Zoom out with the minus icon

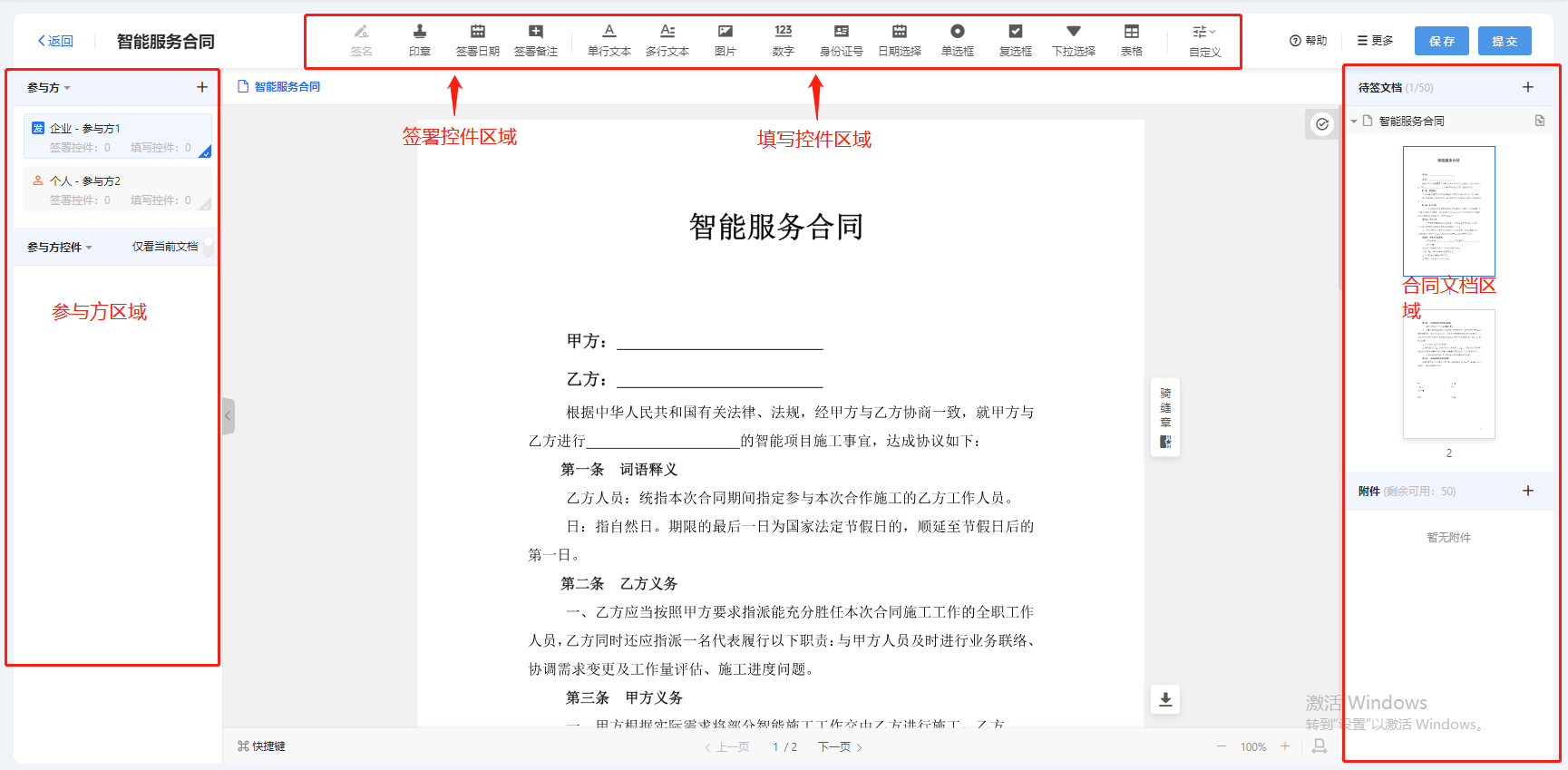tap(1222, 746)
